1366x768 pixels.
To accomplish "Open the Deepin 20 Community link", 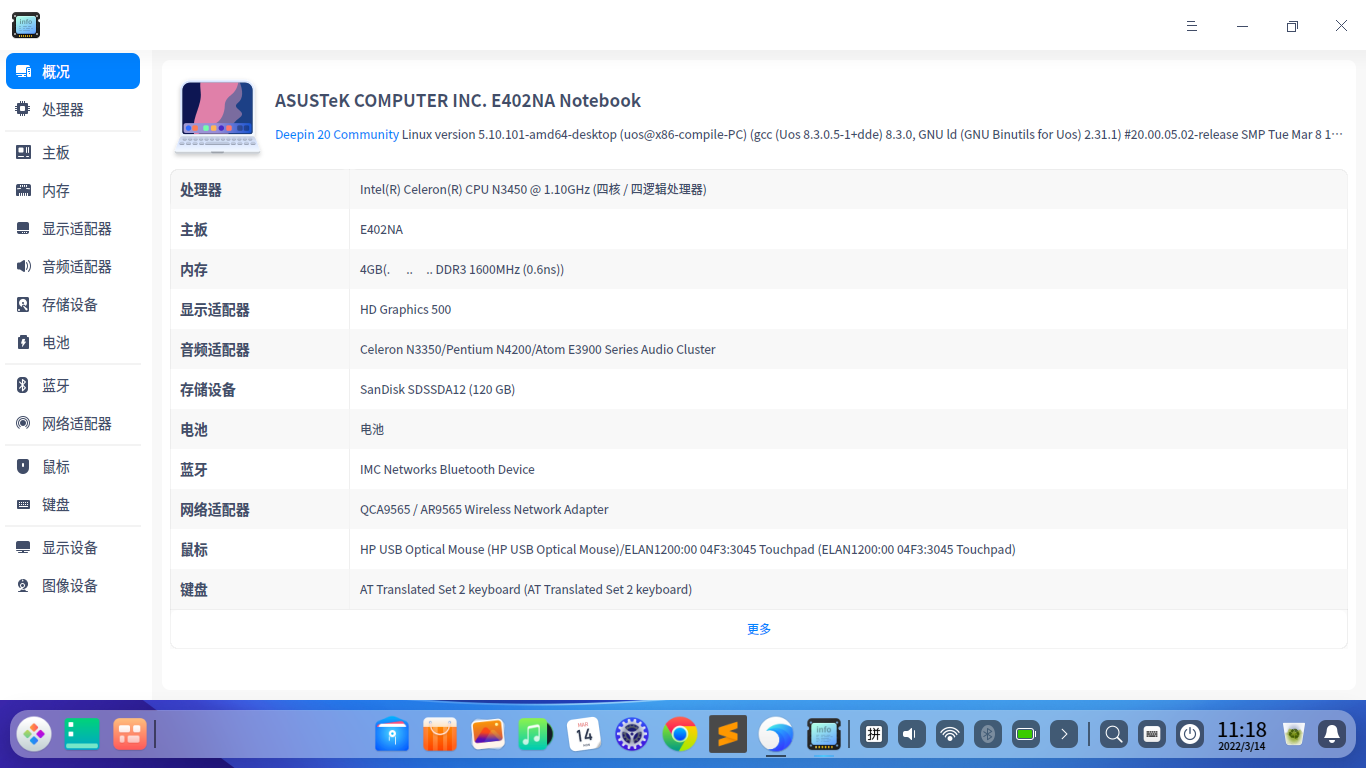I will pos(337,134).
